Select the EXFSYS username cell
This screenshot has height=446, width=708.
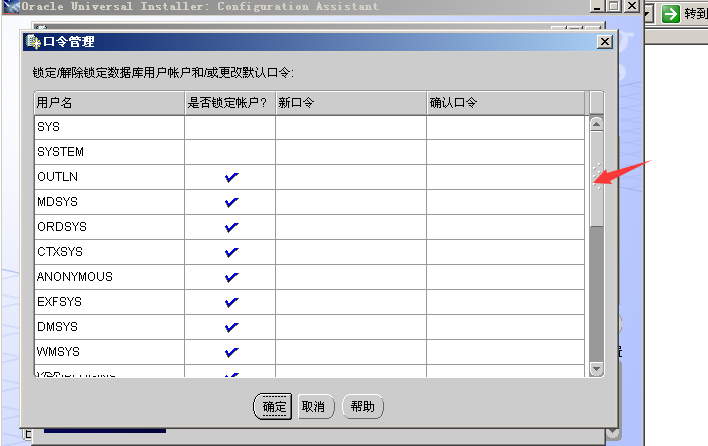pos(109,302)
